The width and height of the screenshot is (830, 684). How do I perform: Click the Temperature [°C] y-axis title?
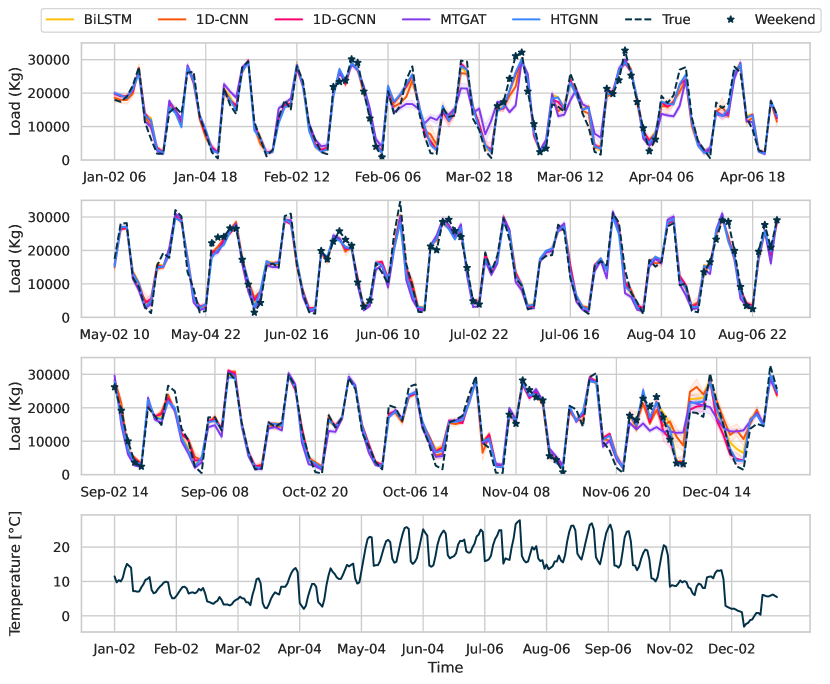coord(16,575)
